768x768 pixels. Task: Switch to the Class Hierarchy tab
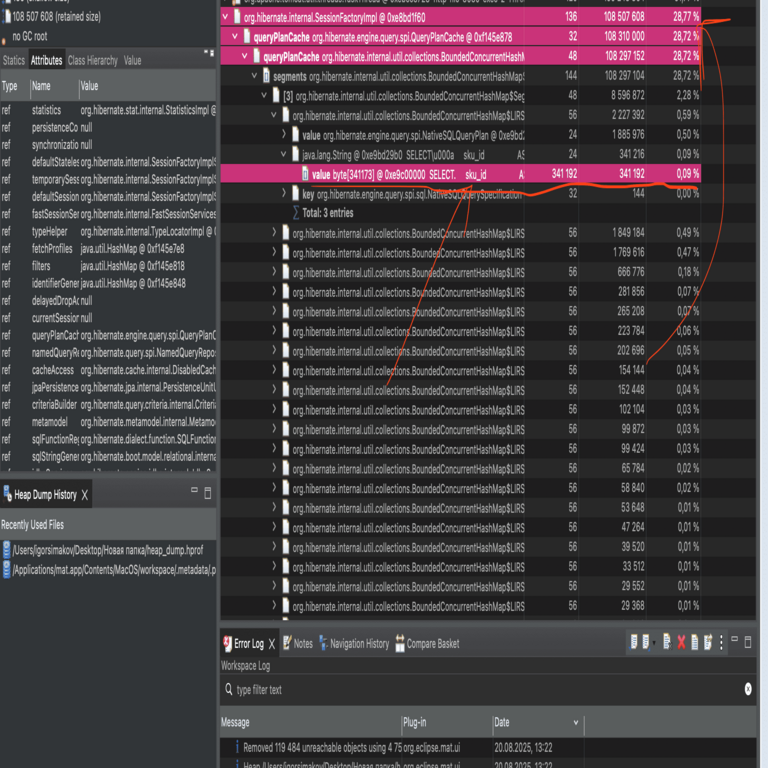tap(92, 60)
